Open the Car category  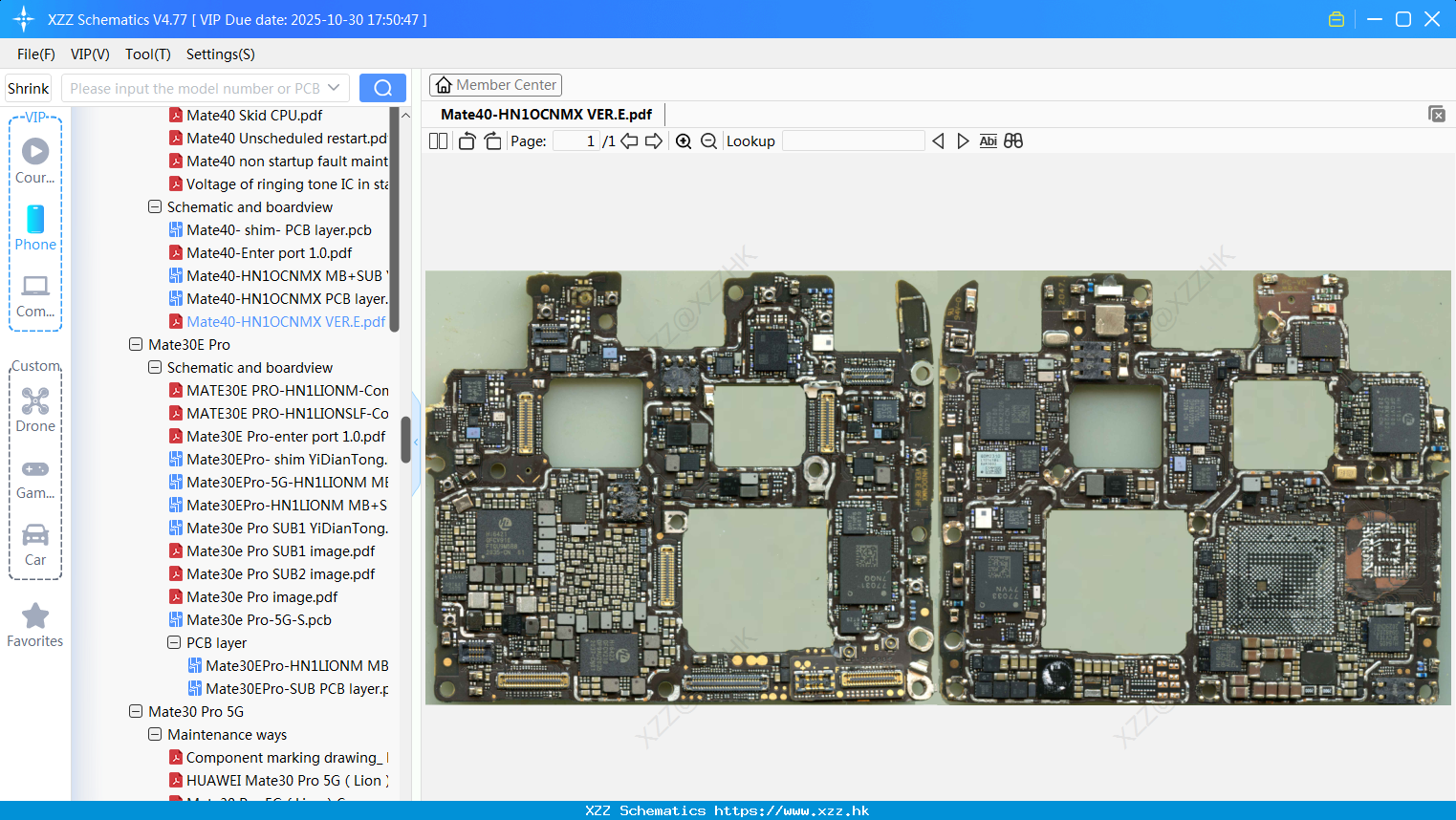coord(35,545)
